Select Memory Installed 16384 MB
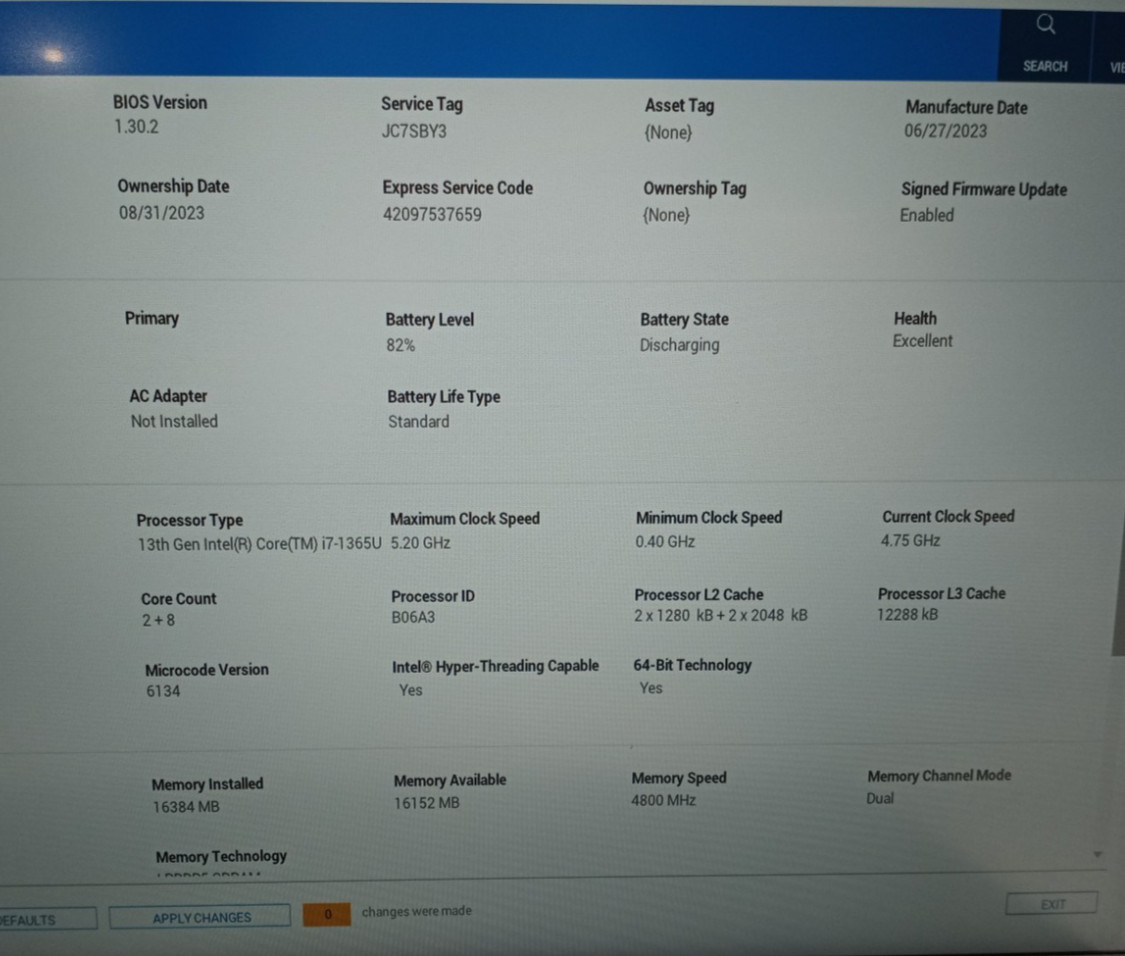Image resolution: width=1125 pixels, height=956 pixels. click(186, 807)
